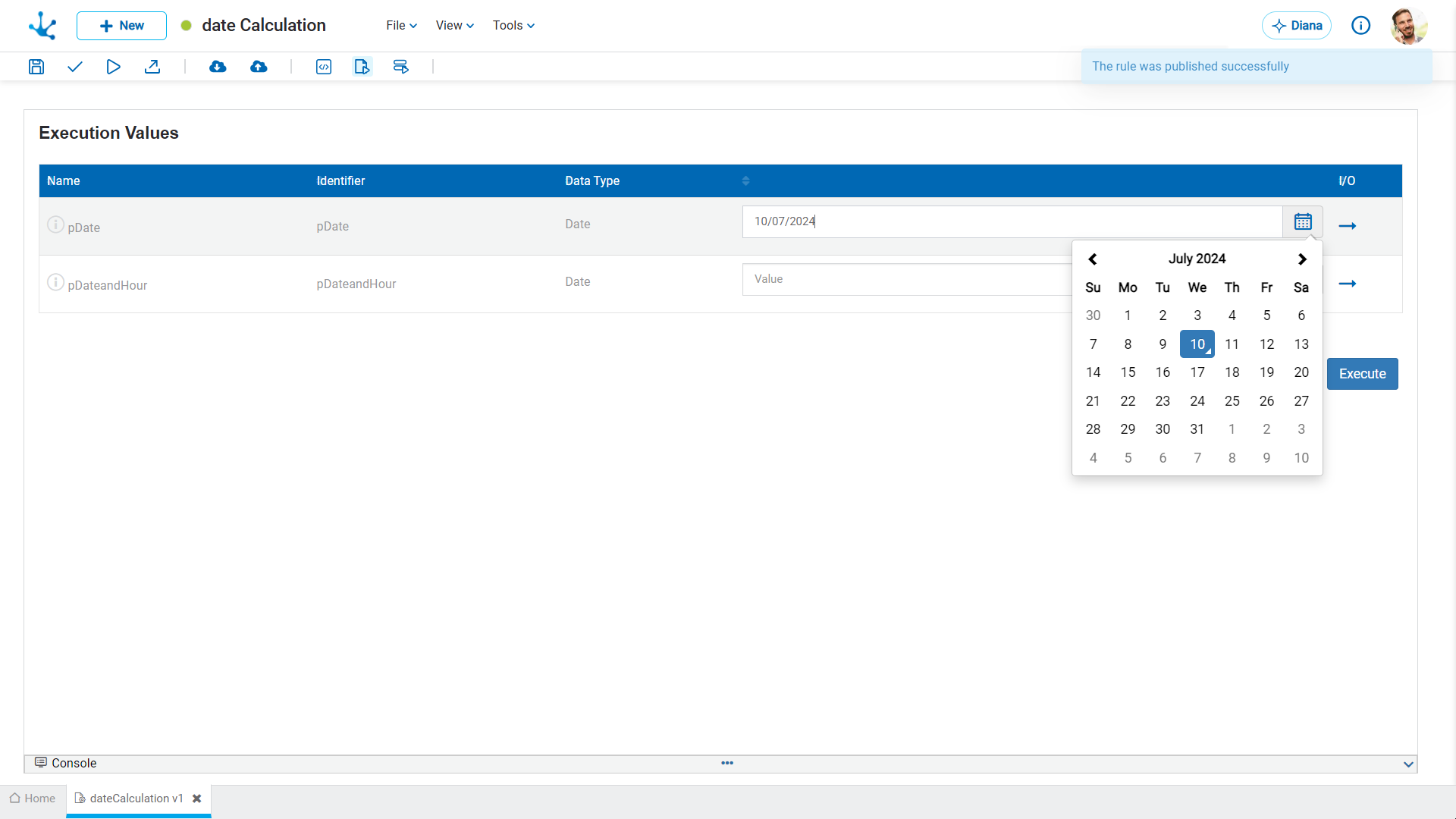Click the info icon next to pDateandHour
This screenshot has height=819, width=1456.
coord(55,282)
